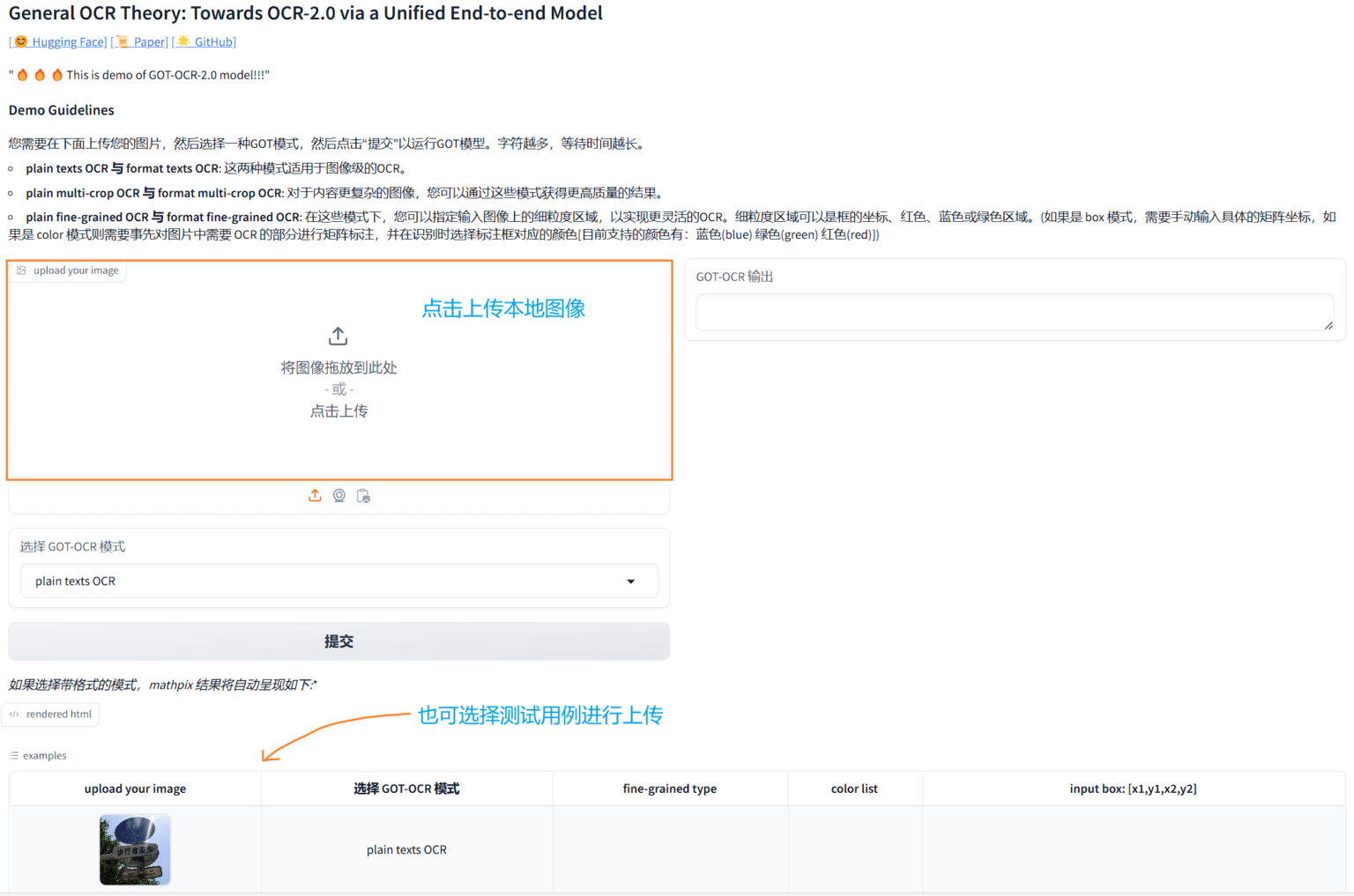Image resolution: width=1354 pixels, height=896 pixels.
Task: Click the street sign example thumbnail
Action: click(x=134, y=848)
